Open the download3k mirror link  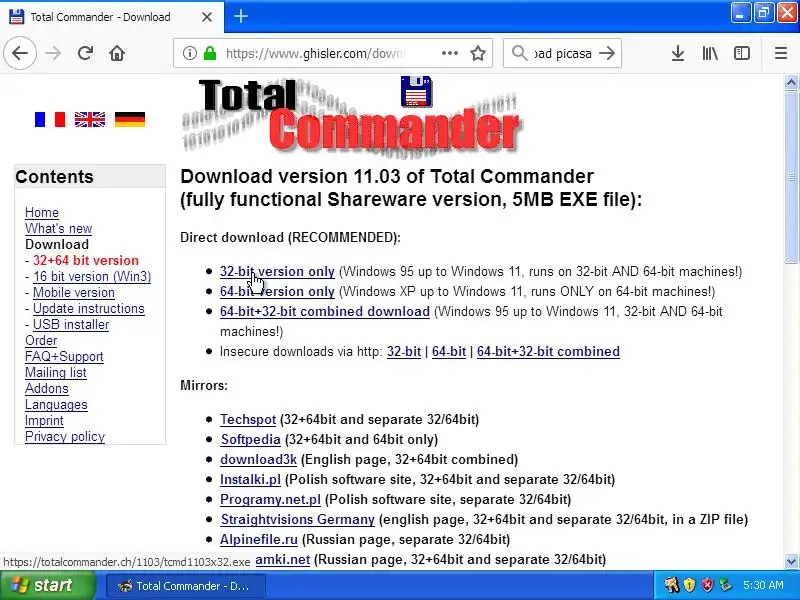[x=258, y=459]
